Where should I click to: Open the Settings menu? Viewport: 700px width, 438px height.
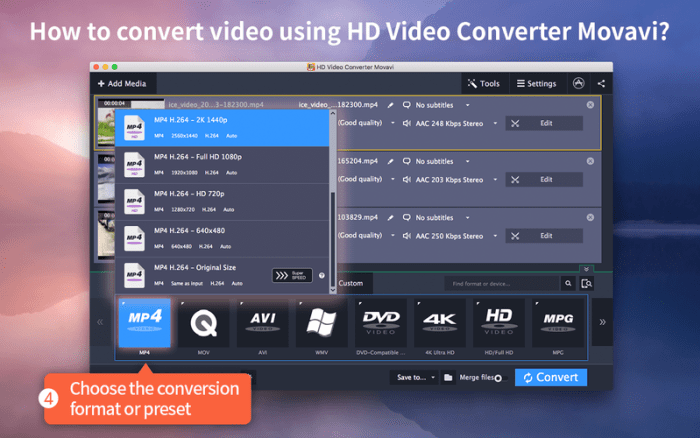coord(537,83)
